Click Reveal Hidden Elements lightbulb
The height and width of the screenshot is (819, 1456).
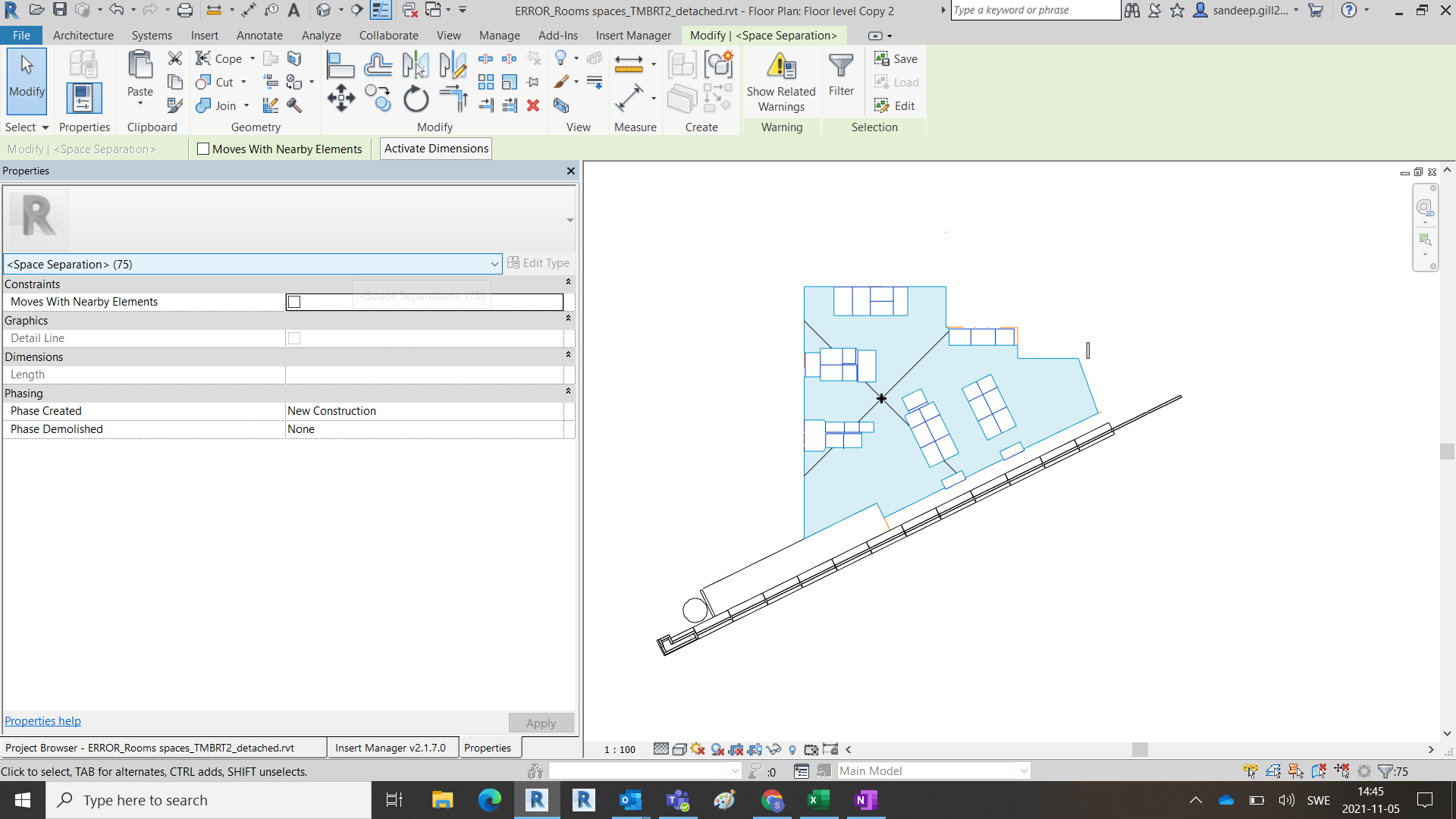pyautogui.click(x=792, y=749)
